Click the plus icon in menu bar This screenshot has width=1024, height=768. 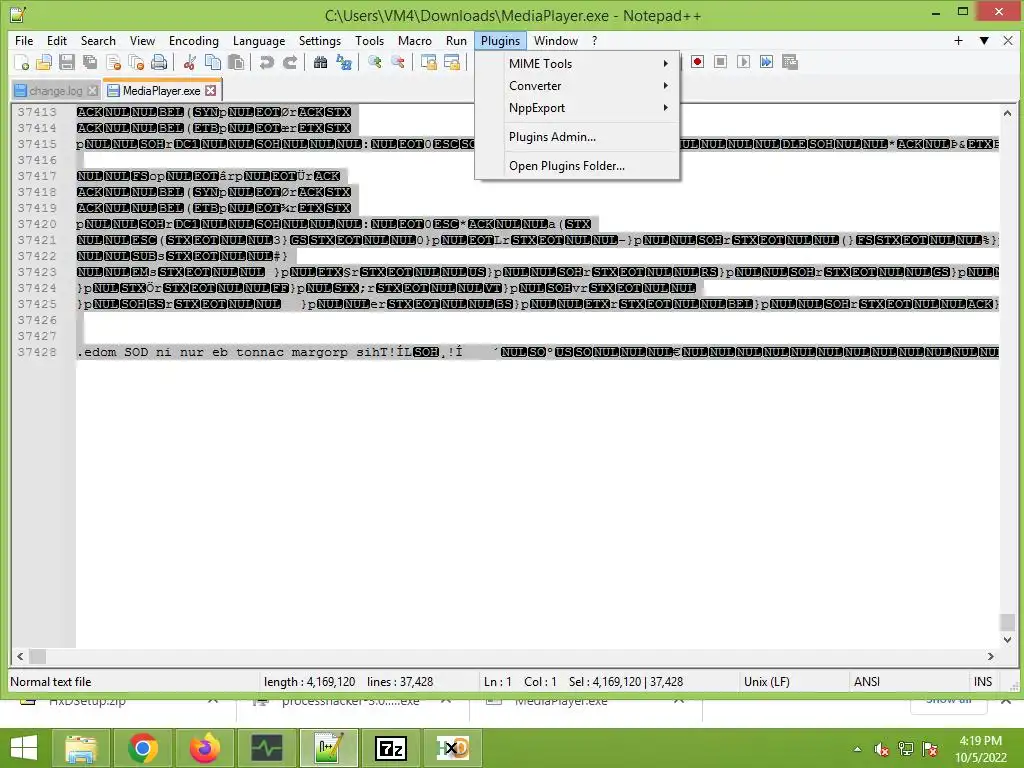(x=958, y=40)
